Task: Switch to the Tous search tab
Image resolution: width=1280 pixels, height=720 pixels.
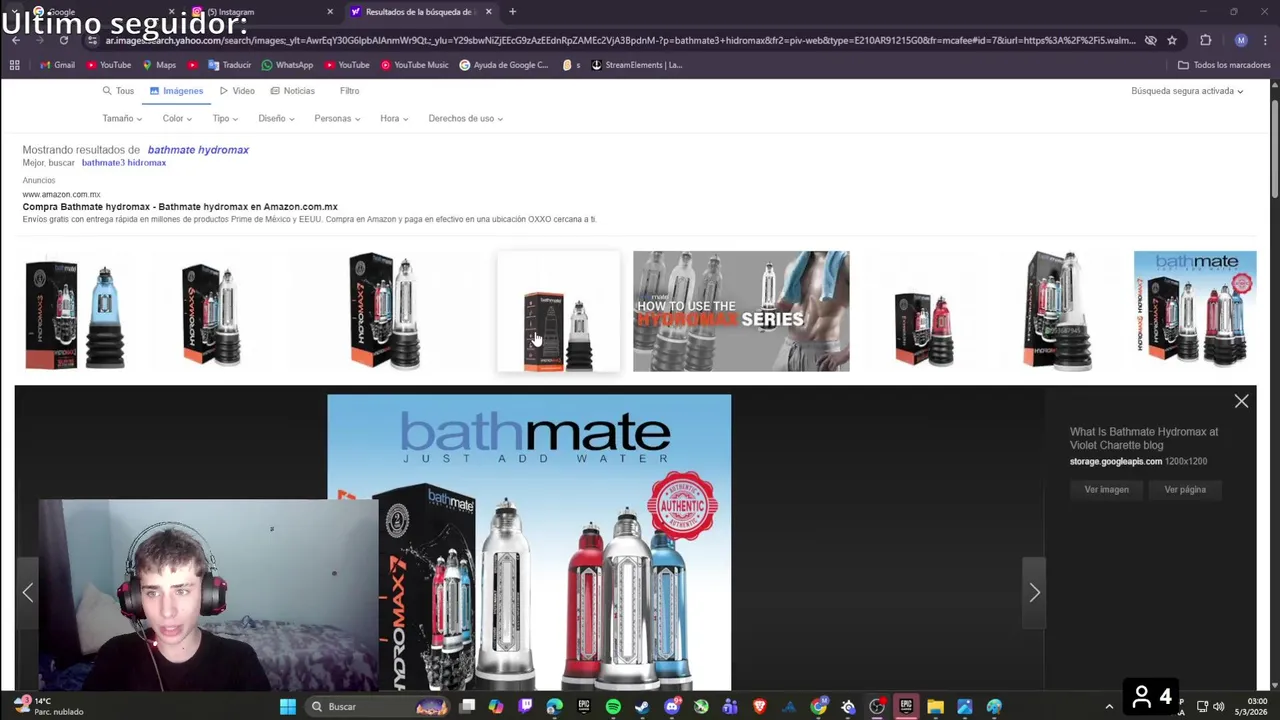Action: click(x=118, y=91)
